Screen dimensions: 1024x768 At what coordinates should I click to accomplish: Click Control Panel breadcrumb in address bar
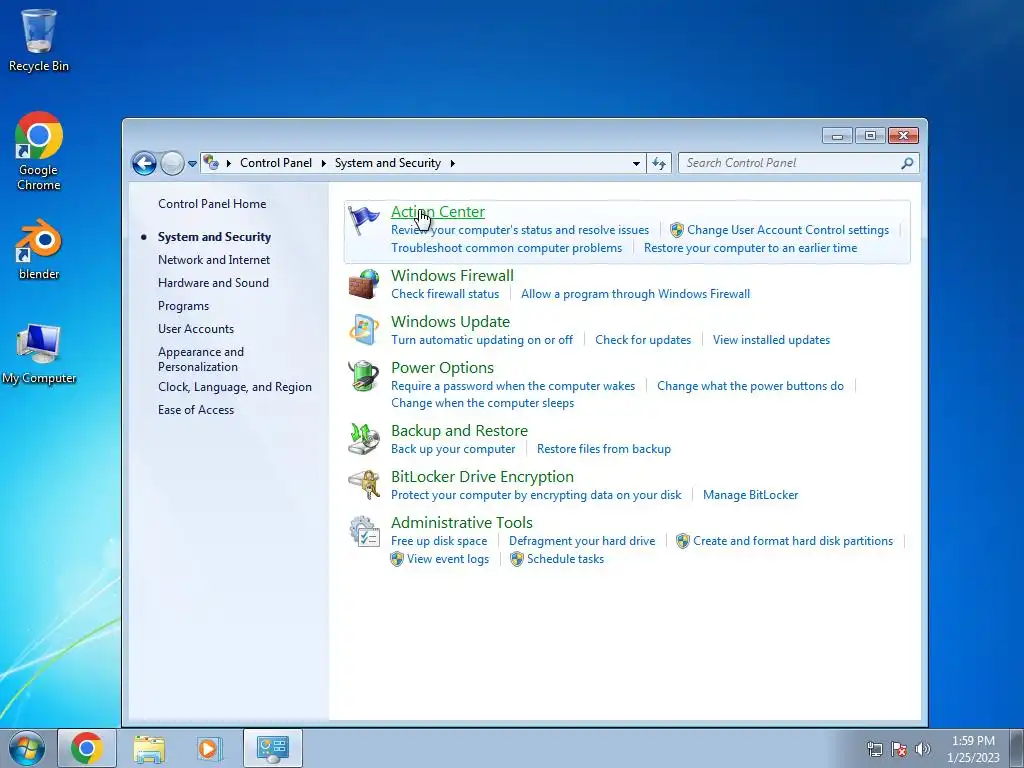276,163
